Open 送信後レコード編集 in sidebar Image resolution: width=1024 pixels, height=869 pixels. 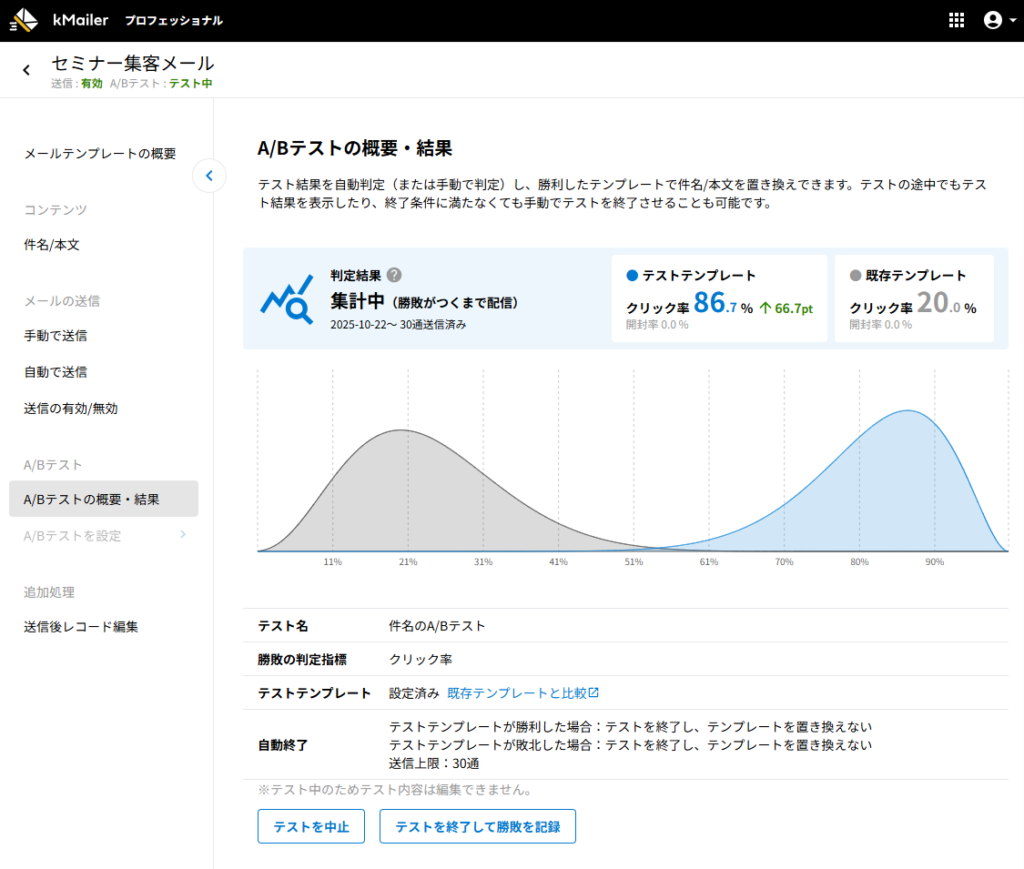click(x=80, y=627)
